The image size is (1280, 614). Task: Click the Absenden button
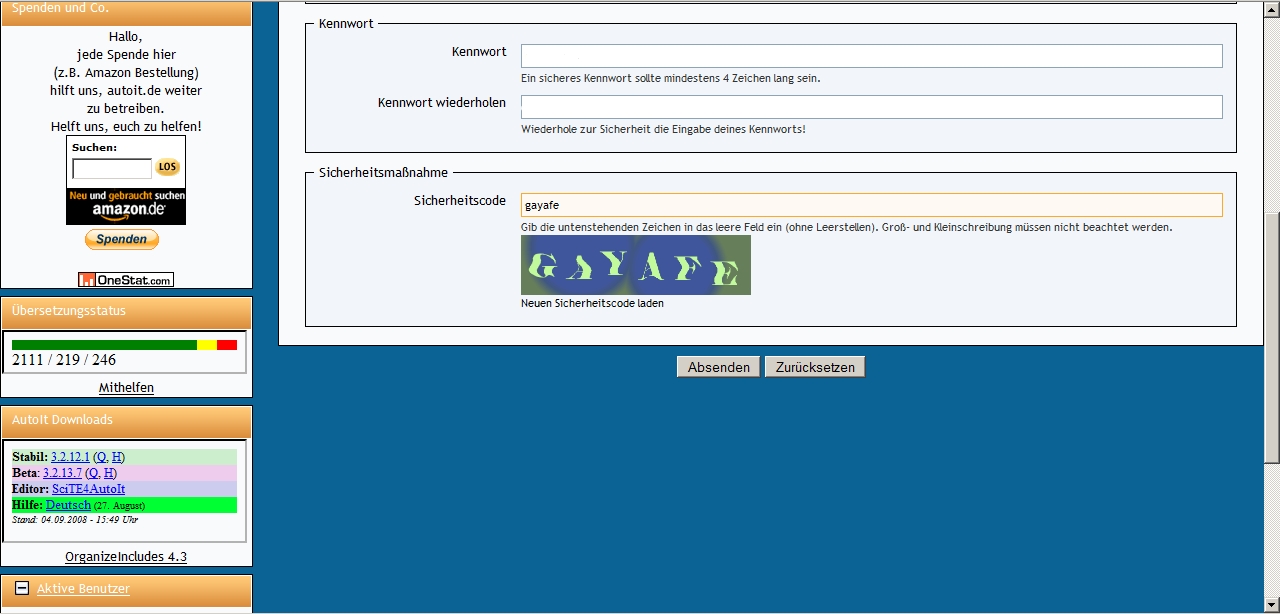[718, 367]
